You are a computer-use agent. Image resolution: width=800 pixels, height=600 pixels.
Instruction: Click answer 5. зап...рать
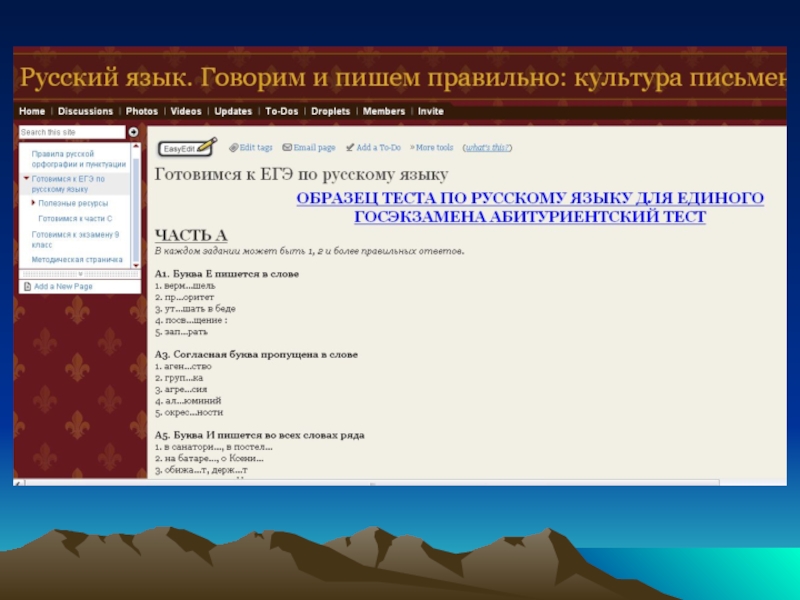(x=181, y=332)
